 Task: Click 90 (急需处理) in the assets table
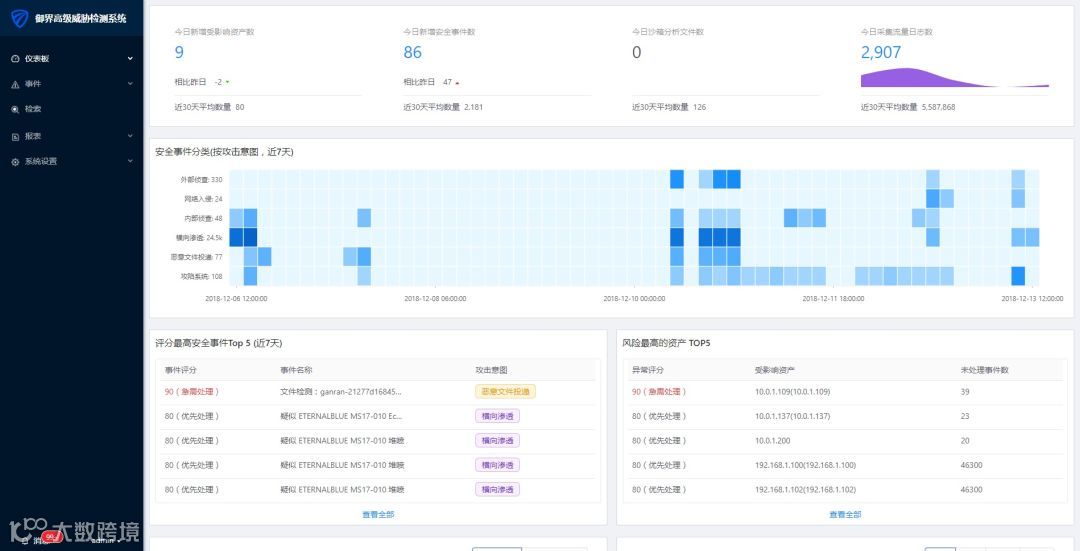[659, 392]
